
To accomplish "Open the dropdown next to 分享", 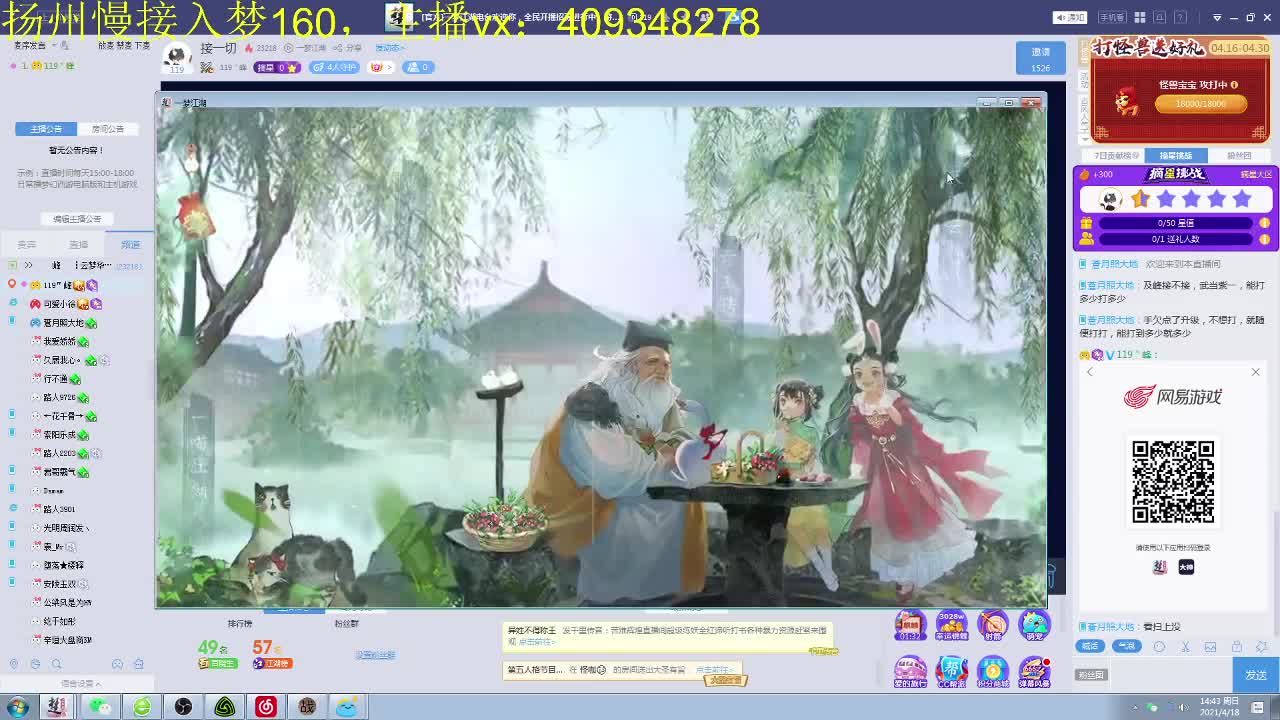I will click(389, 48).
